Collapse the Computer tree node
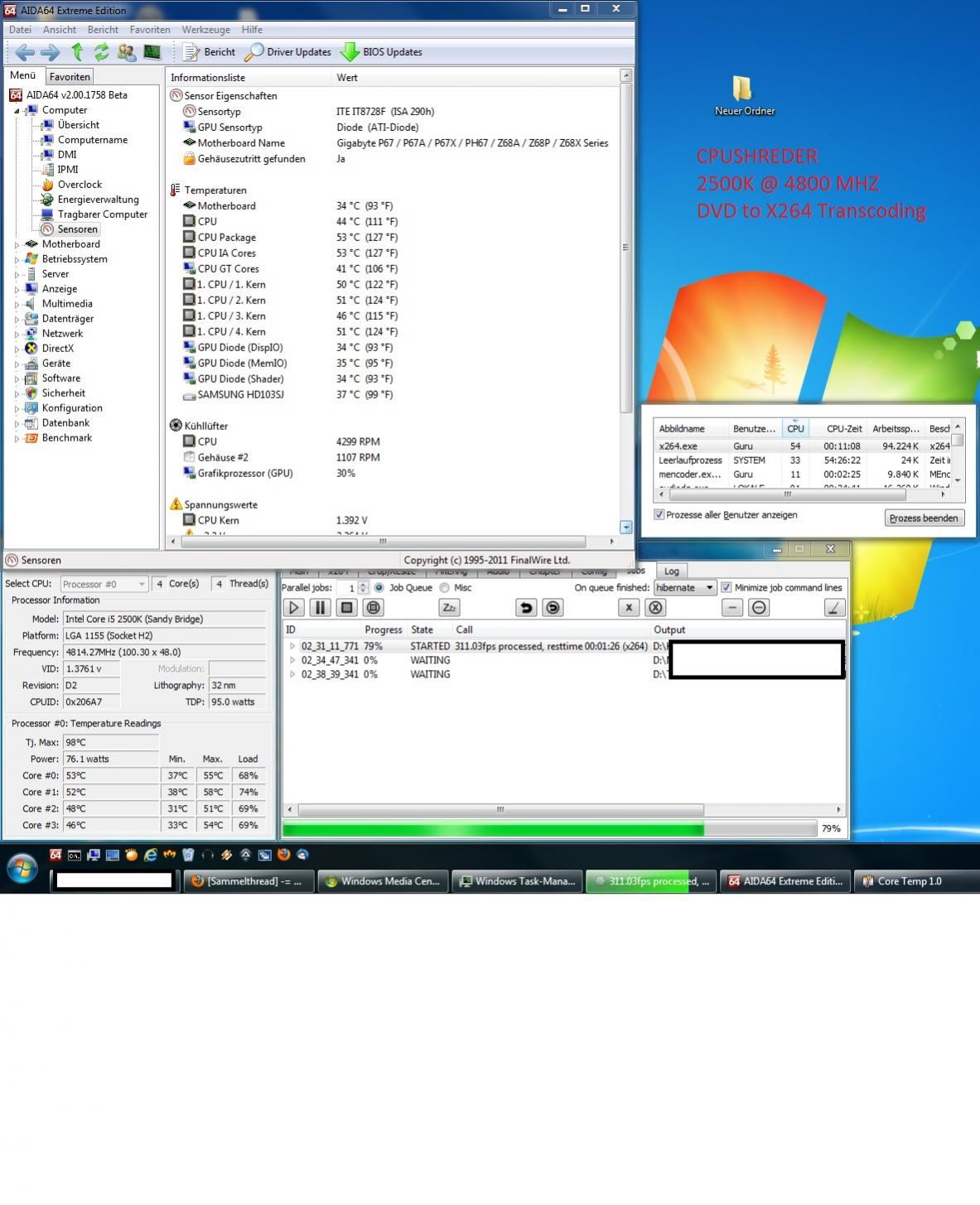The height and width of the screenshot is (1205, 980). 17,110
